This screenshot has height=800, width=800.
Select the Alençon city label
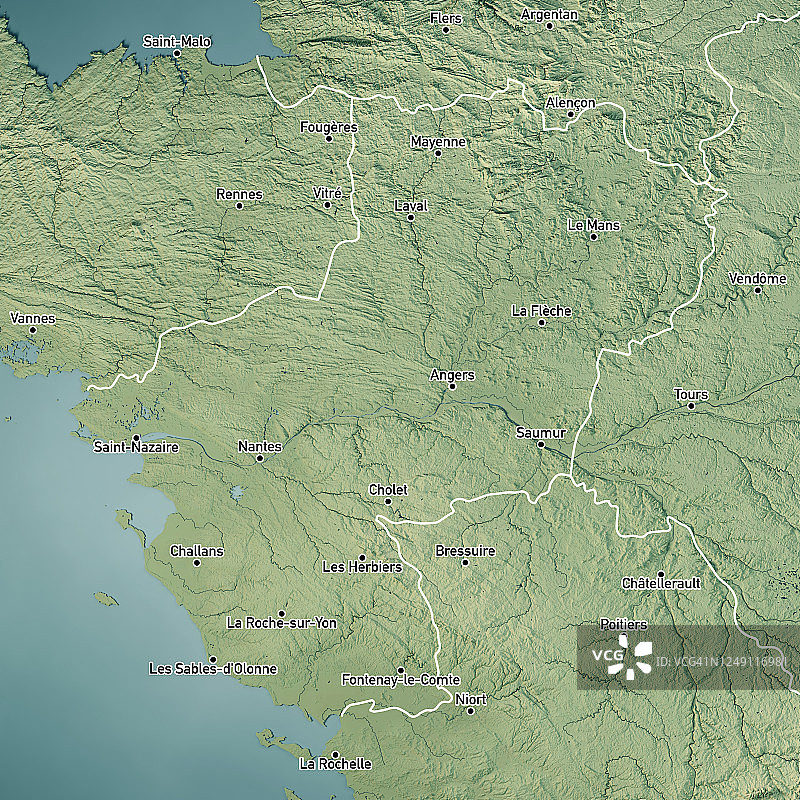tap(570, 103)
